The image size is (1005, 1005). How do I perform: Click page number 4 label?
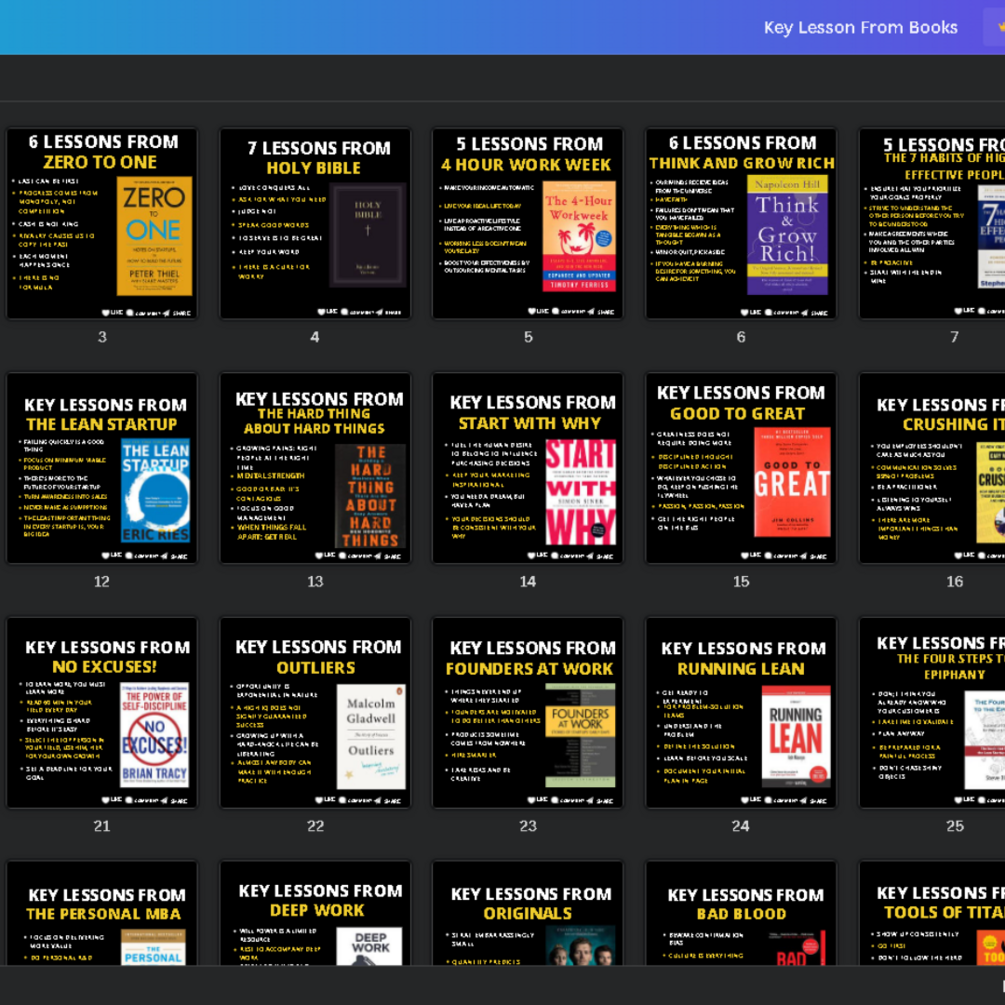pyautogui.click(x=315, y=337)
